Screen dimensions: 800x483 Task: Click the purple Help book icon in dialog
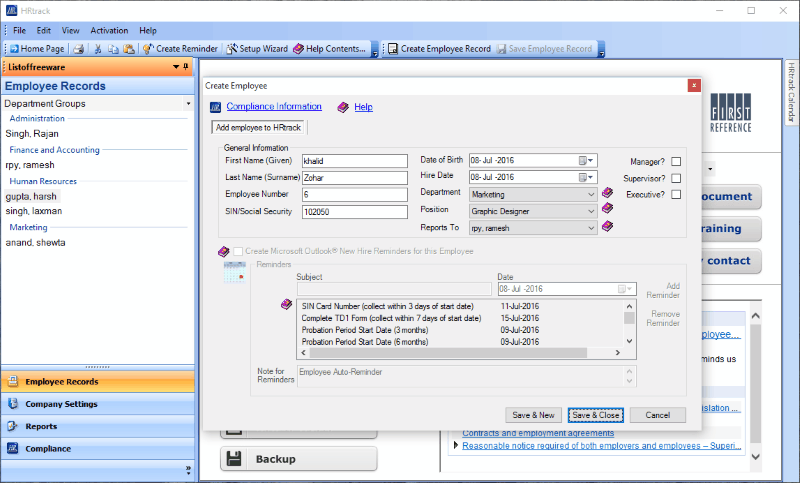coord(343,107)
